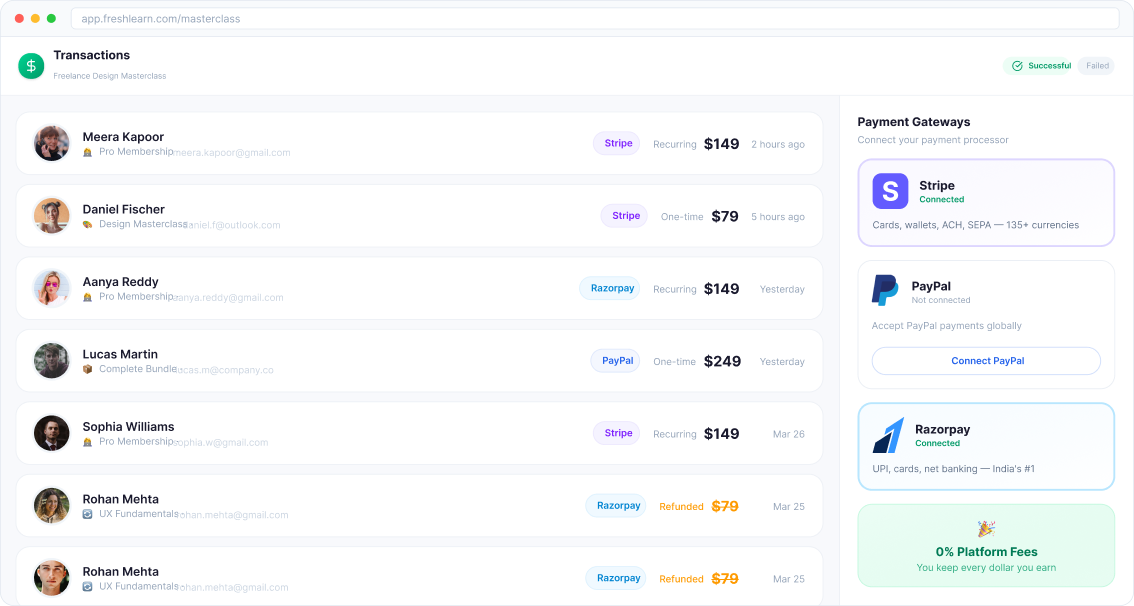The height and width of the screenshot is (606, 1134).
Task: Open Meera Kapoor's profile avatar
Action: (x=51, y=143)
